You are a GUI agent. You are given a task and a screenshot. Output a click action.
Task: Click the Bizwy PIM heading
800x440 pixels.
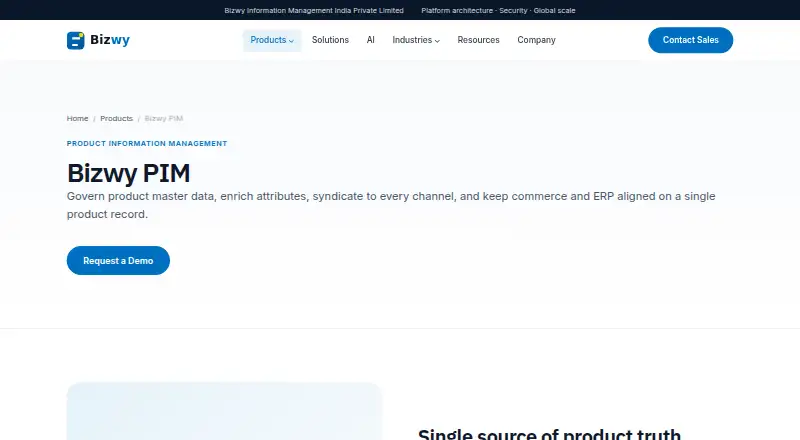click(x=129, y=173)
